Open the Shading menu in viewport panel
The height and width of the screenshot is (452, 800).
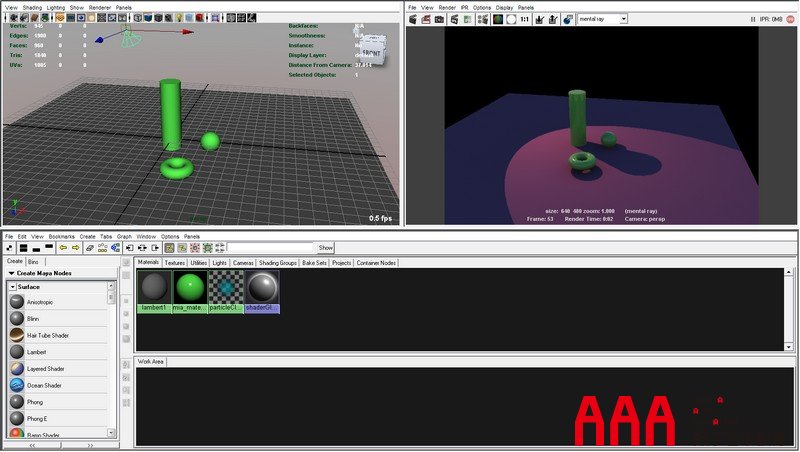point(32,8)
